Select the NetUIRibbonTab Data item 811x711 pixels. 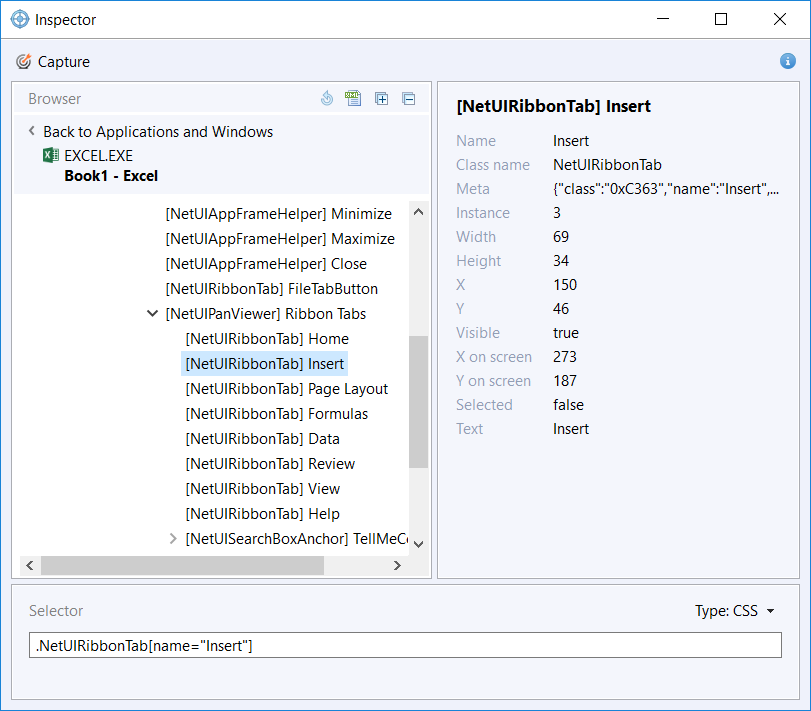tap(262, 438)
